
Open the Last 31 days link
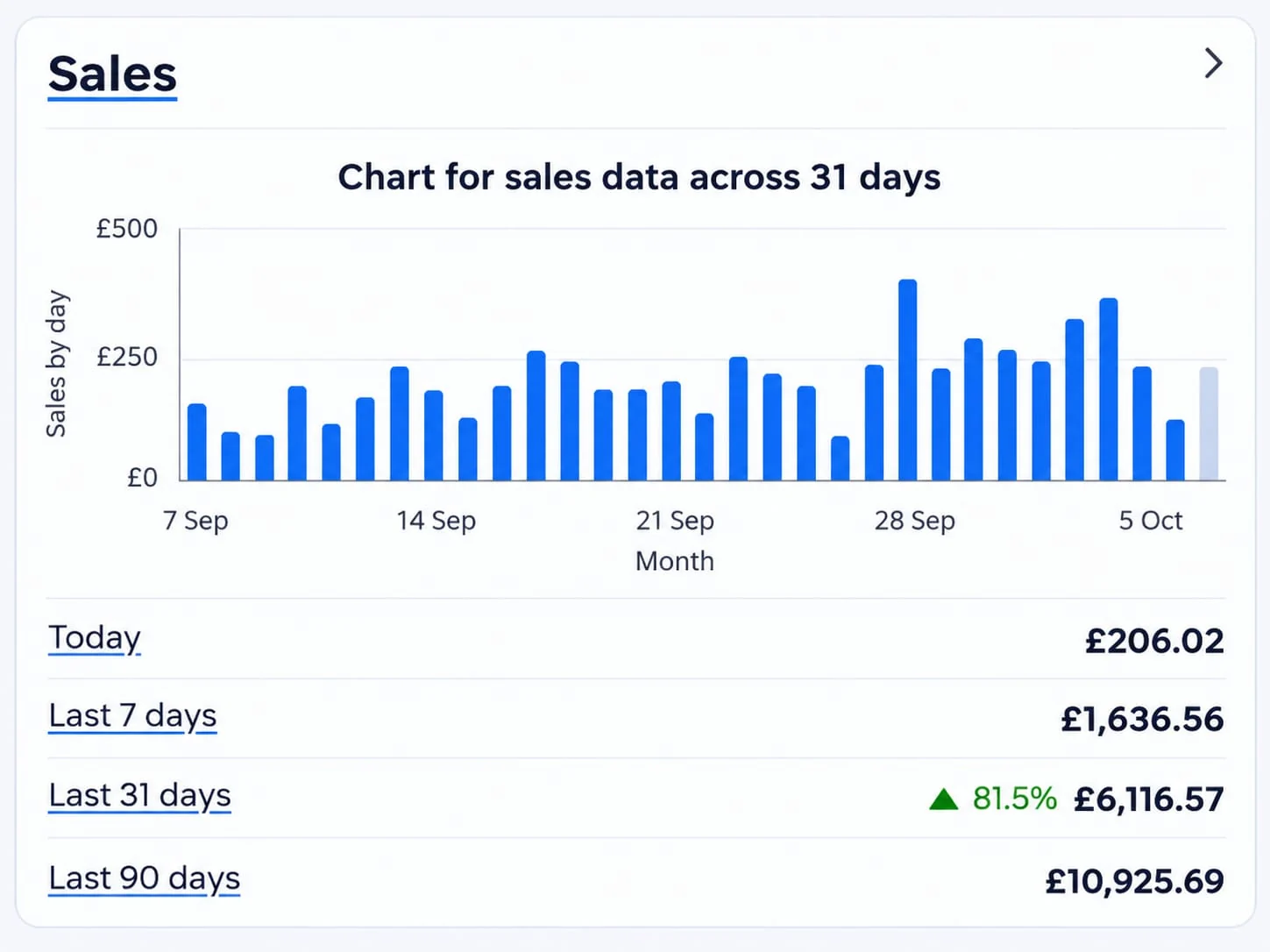(139, 796)
